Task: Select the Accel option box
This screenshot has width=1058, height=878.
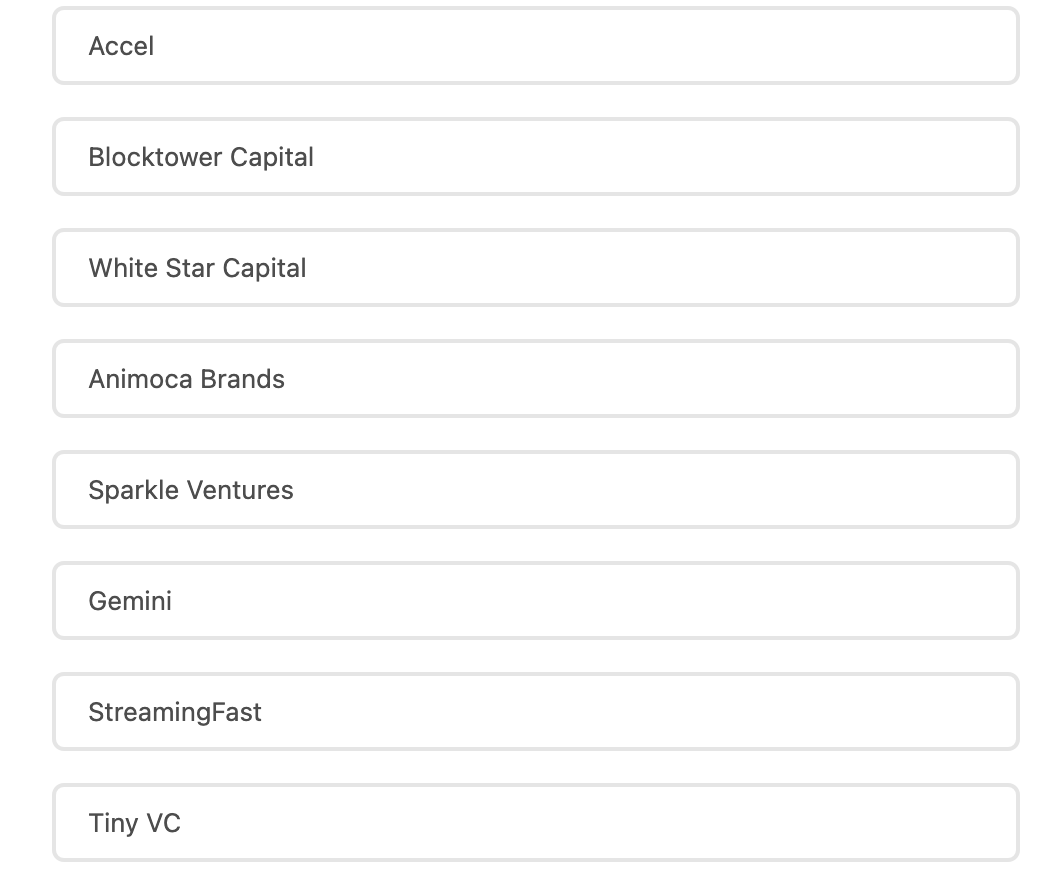Action: tap(535, 46)
